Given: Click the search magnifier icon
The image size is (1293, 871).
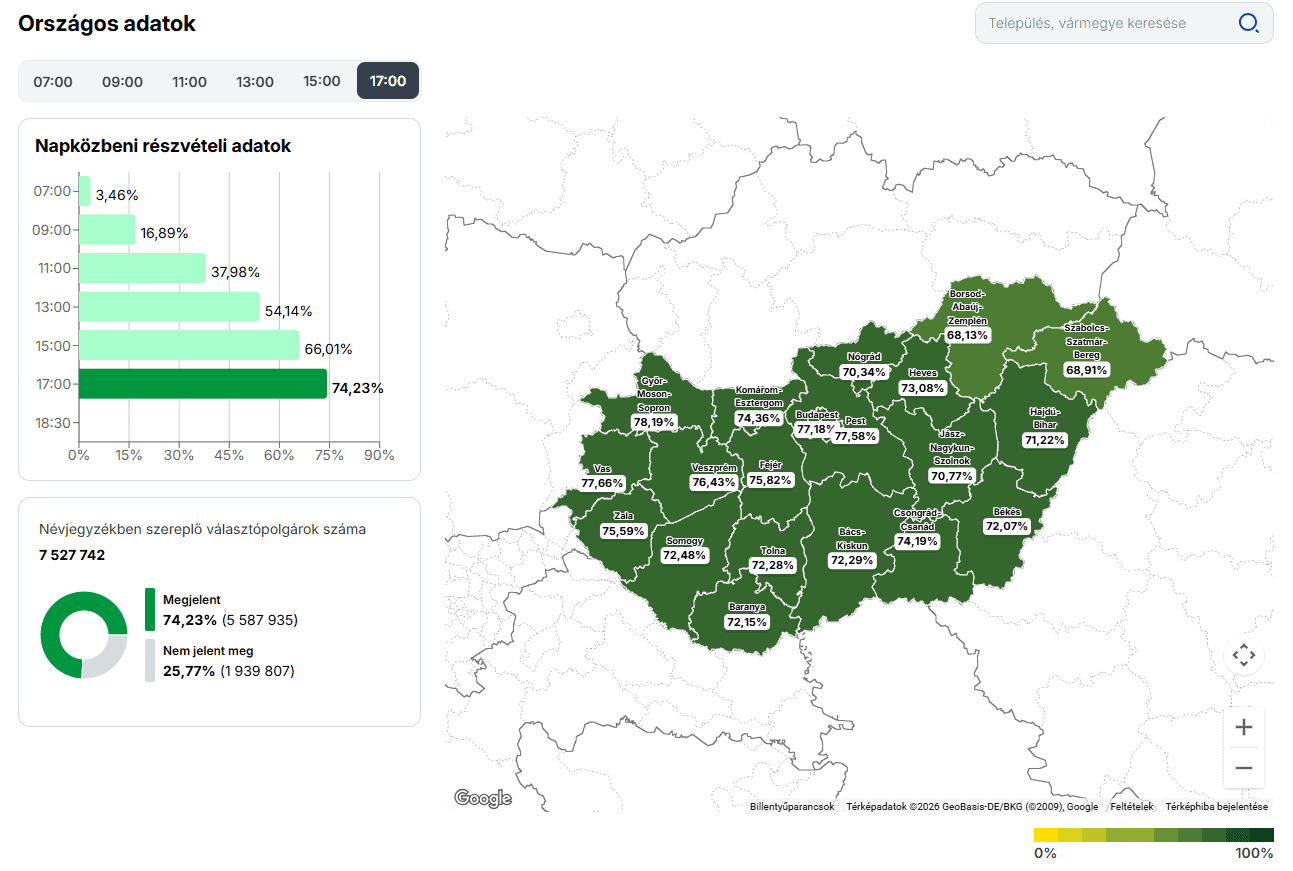Looking at the screenshot, I should point(1248,23).
